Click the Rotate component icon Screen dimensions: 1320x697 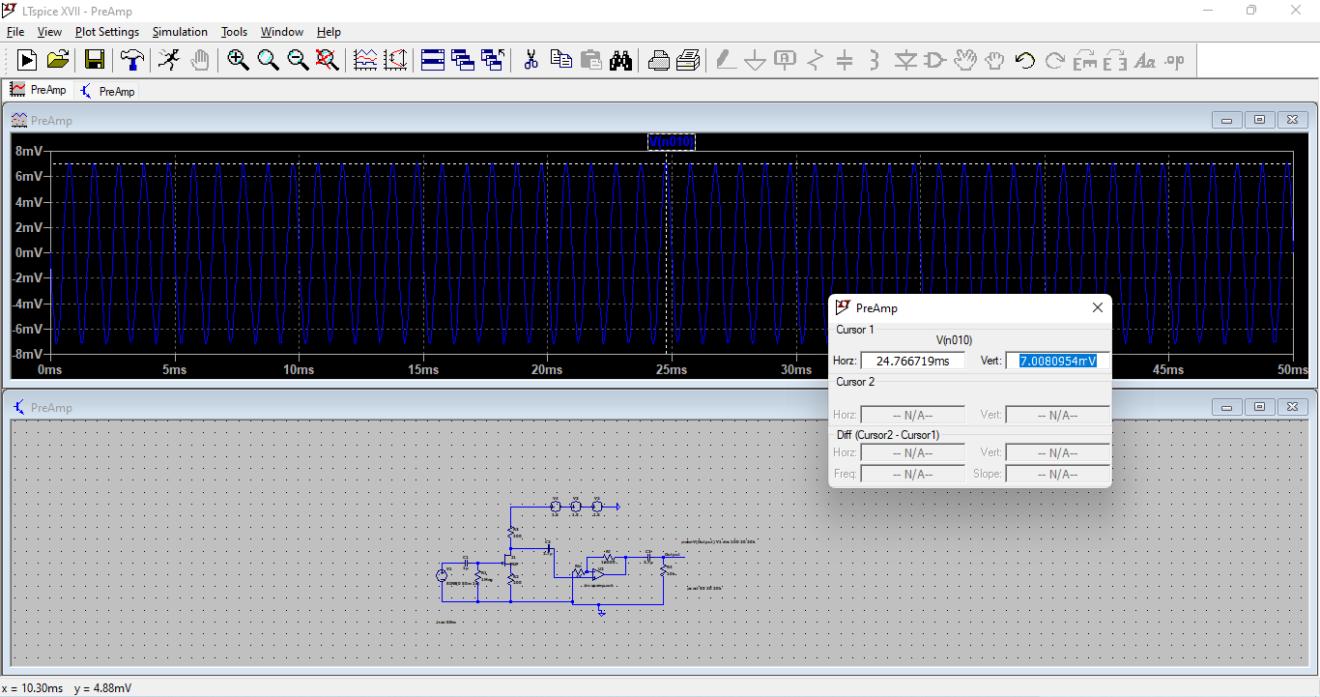tap(1085, 60)
